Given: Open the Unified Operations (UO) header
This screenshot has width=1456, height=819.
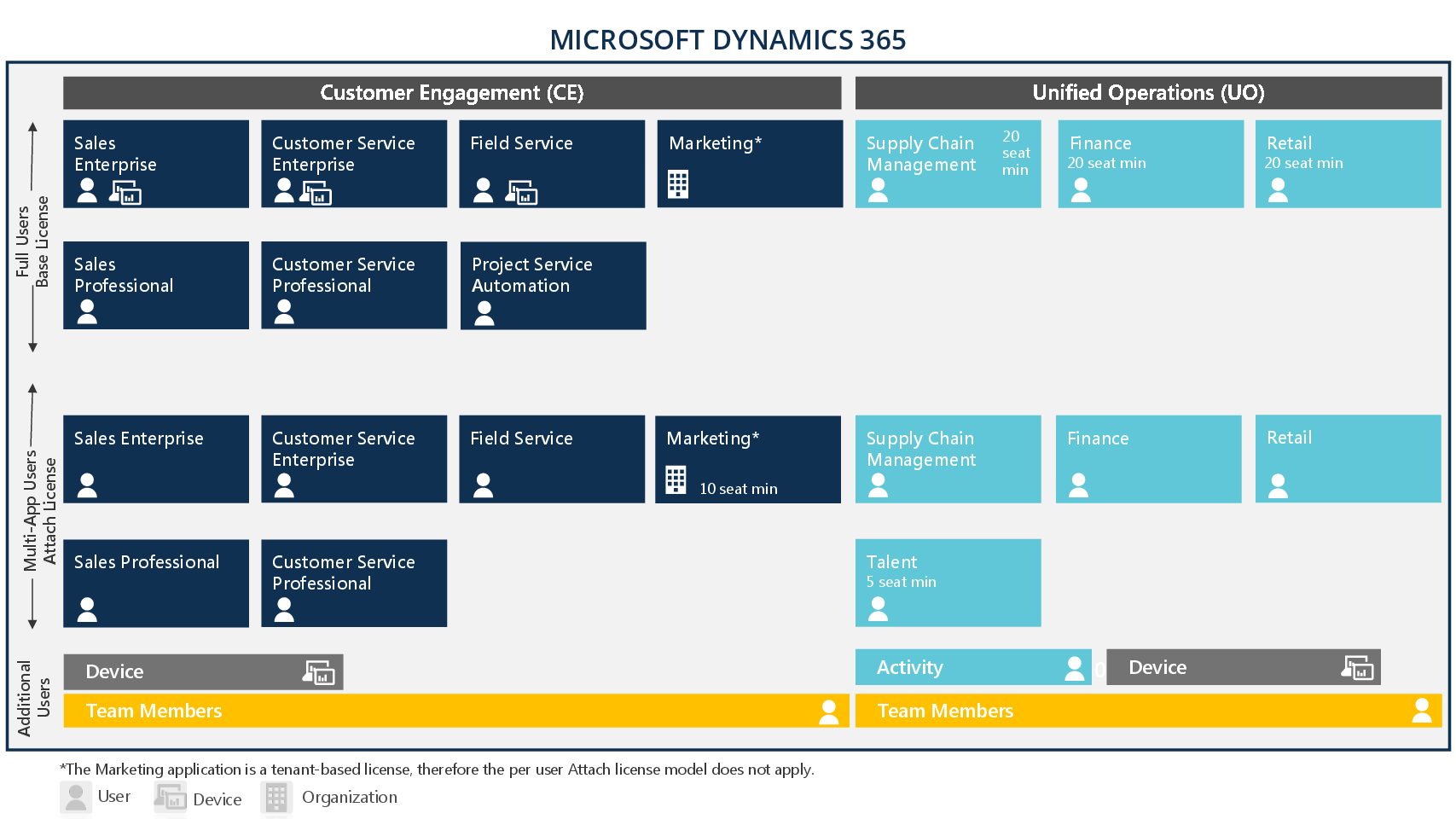Looking at the screenshot, I should point(1150,93).
